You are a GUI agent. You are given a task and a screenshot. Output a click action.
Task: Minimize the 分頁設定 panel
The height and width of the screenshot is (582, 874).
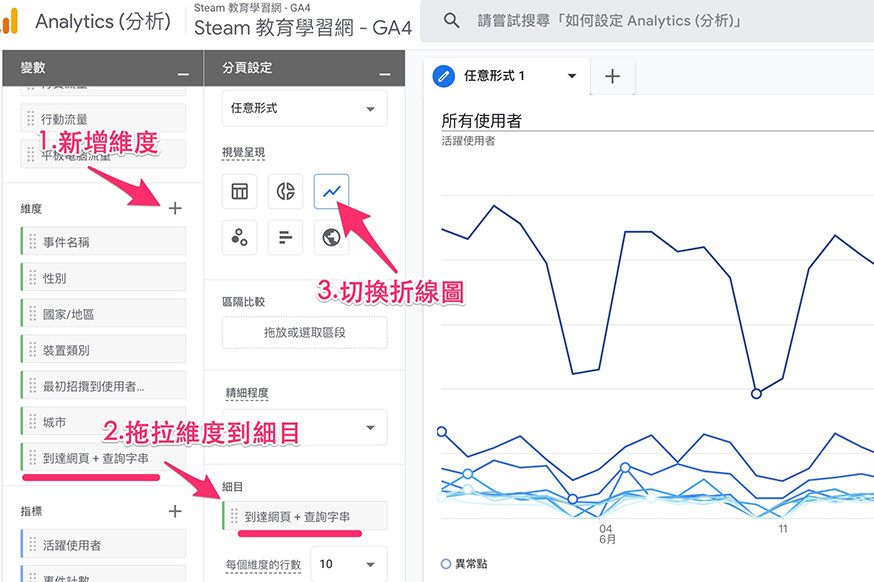pyautogui.click(x=385, y=74)
